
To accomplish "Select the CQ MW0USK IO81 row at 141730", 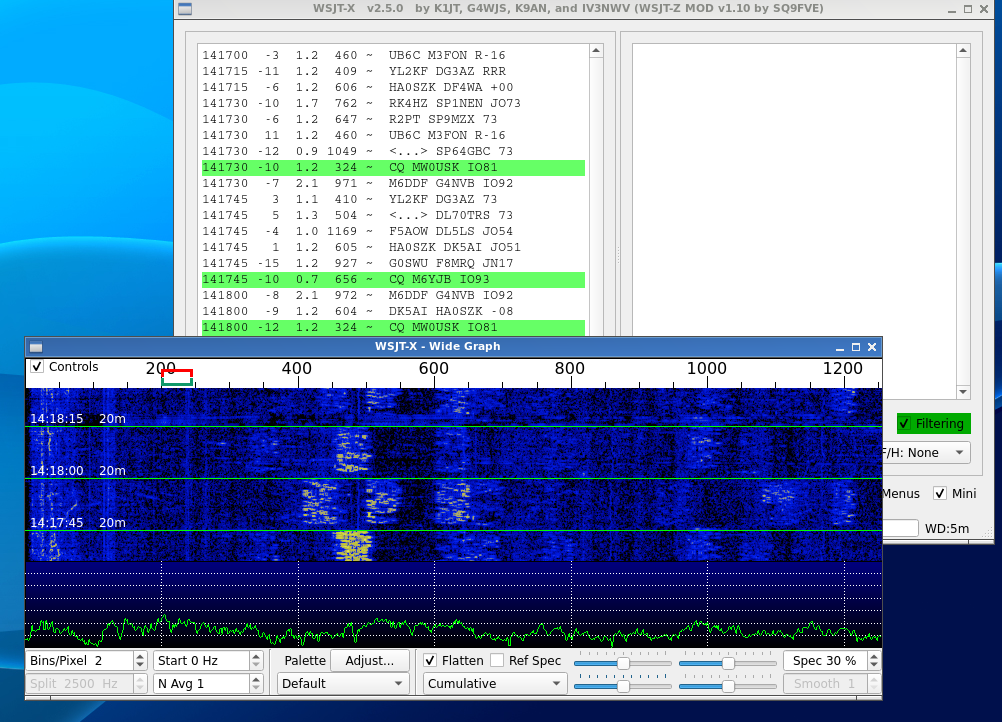I will pyautogui.click(x=393, y=167).
